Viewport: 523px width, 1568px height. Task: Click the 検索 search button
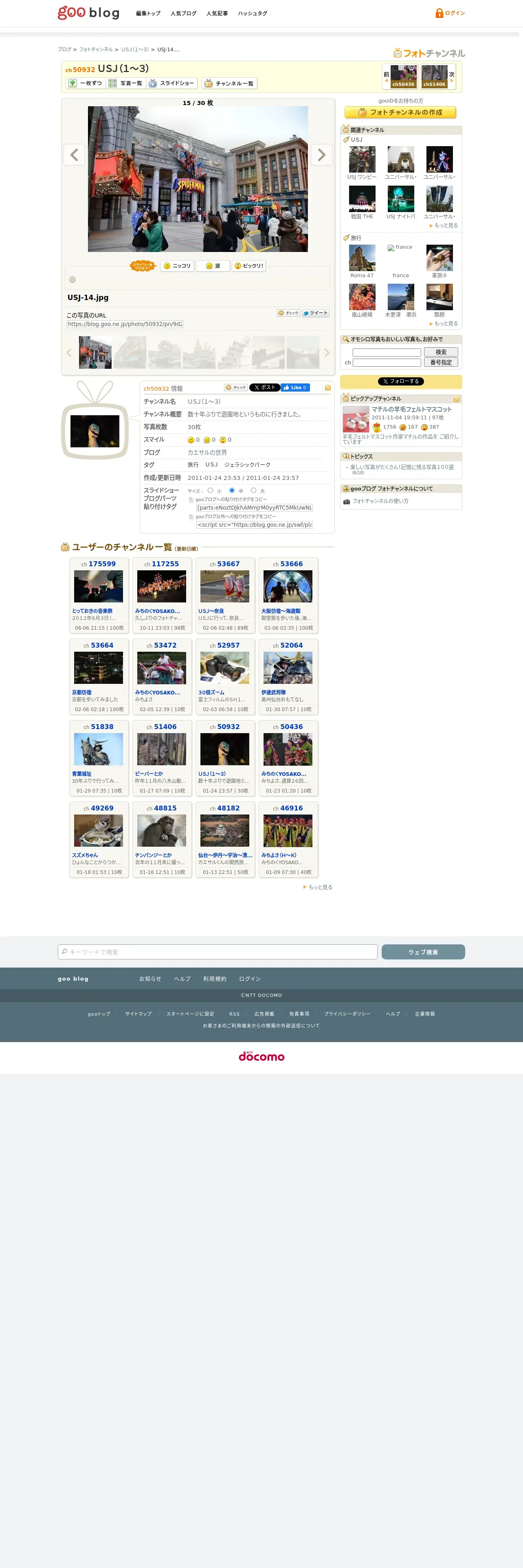coord(441,353)
